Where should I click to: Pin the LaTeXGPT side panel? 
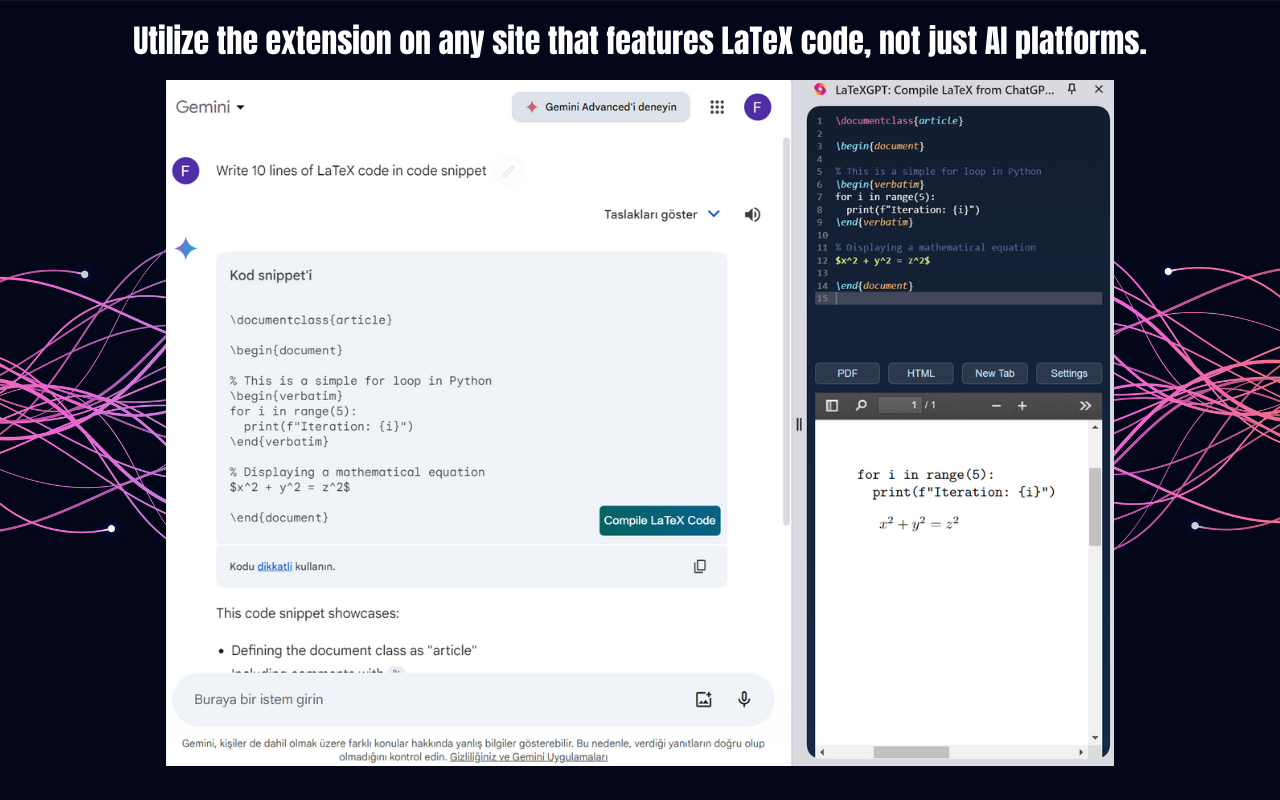(1072, 89)
